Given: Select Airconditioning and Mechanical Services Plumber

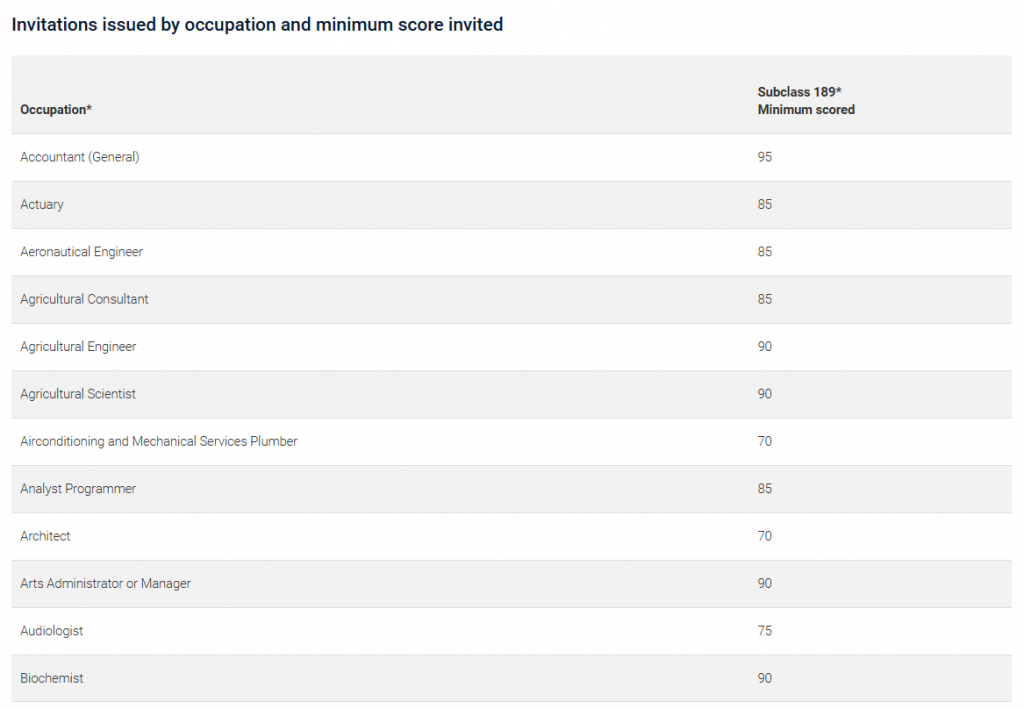Looking at the screenshot, I should pyautogui.click(x=159, y=441).
